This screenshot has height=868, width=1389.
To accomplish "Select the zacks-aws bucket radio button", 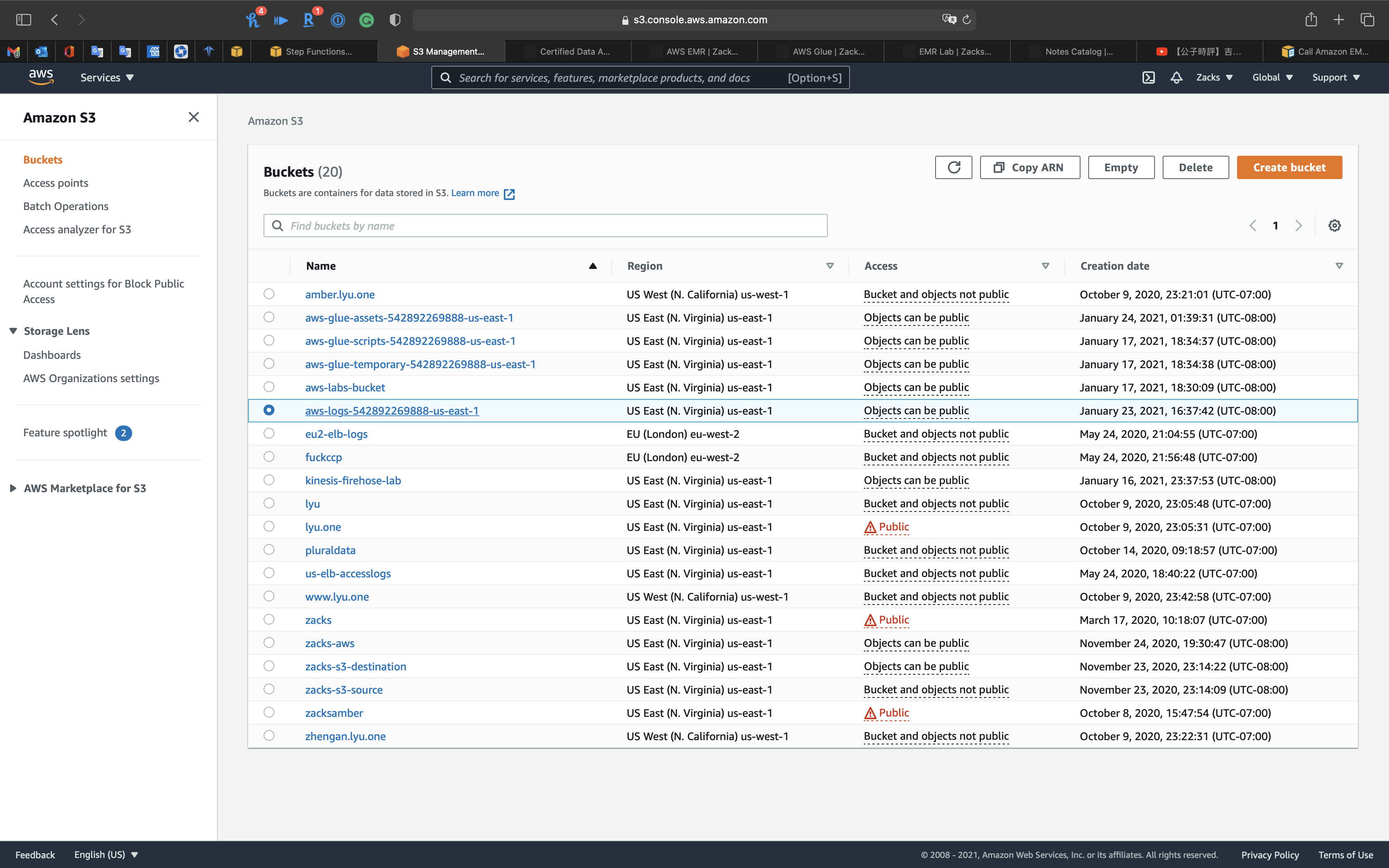I will (x=269, y=642).
